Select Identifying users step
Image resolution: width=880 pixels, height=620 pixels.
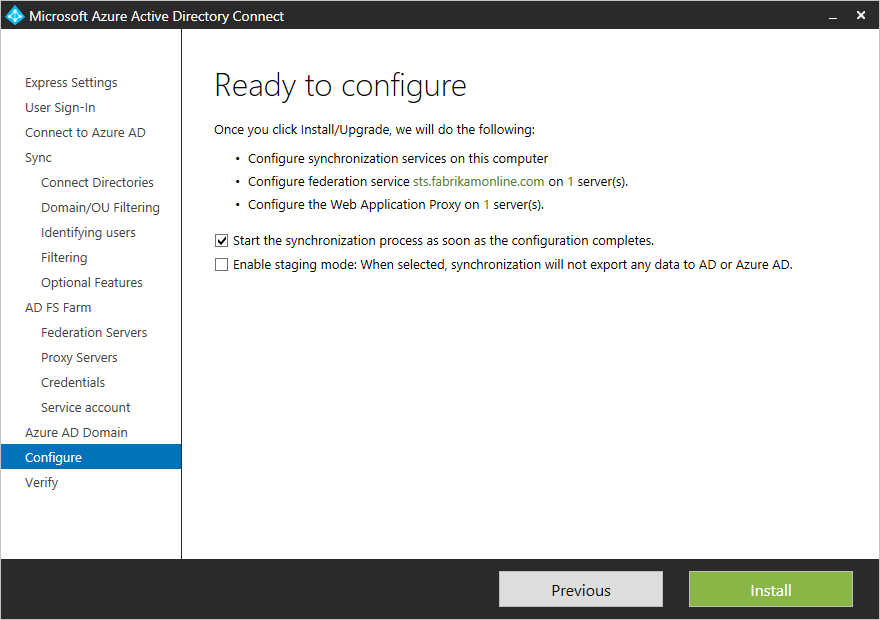(88, 232)
